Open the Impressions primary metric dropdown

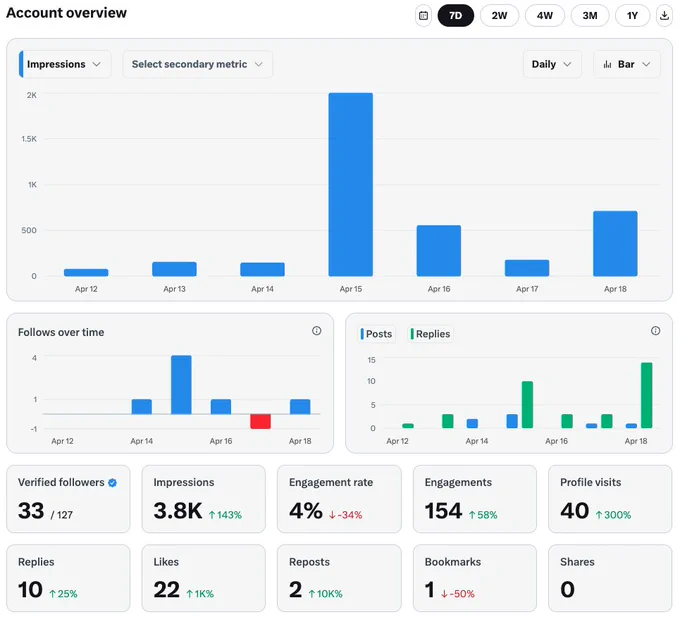[65, 64]
